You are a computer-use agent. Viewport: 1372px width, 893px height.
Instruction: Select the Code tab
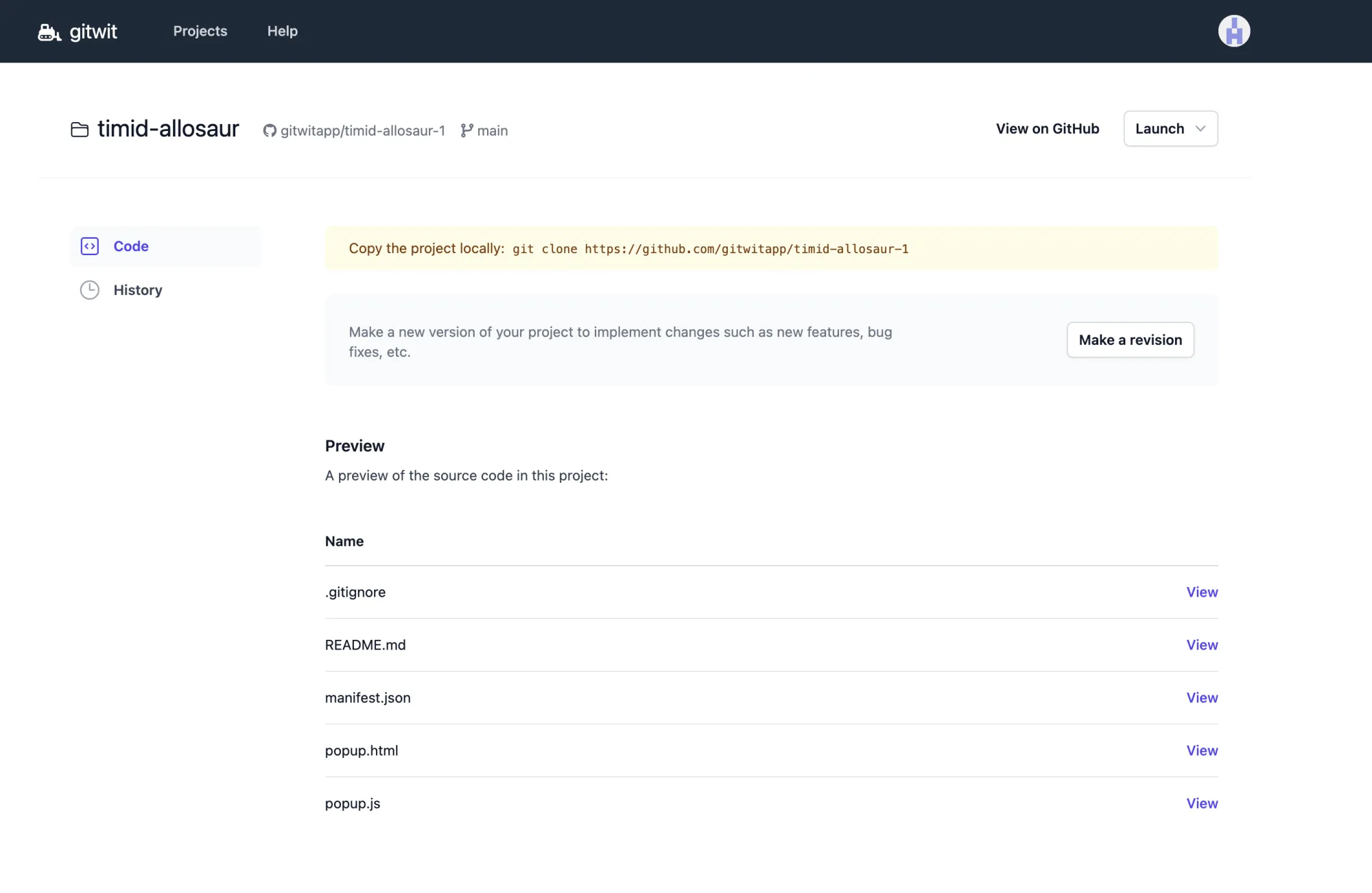click(130, 246)
